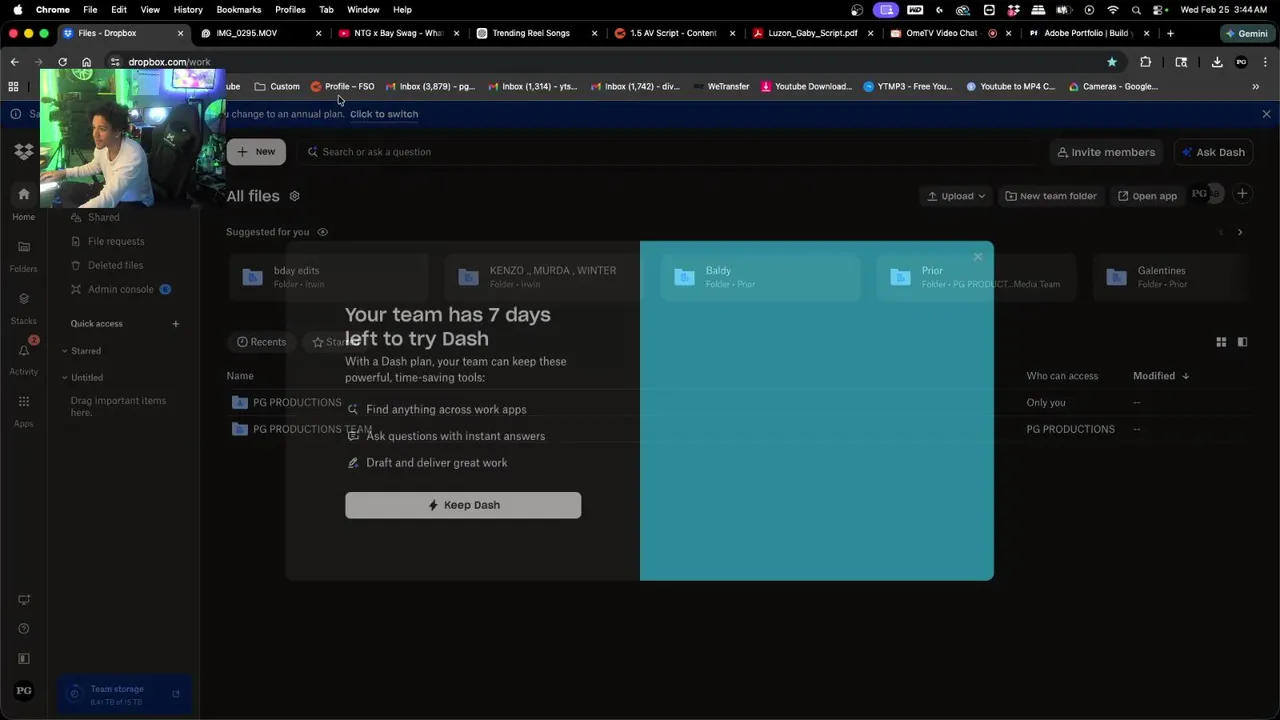This screenshot has height=720, width=1280.
Task: Create a New team folder
Action: click(1051, 196)
